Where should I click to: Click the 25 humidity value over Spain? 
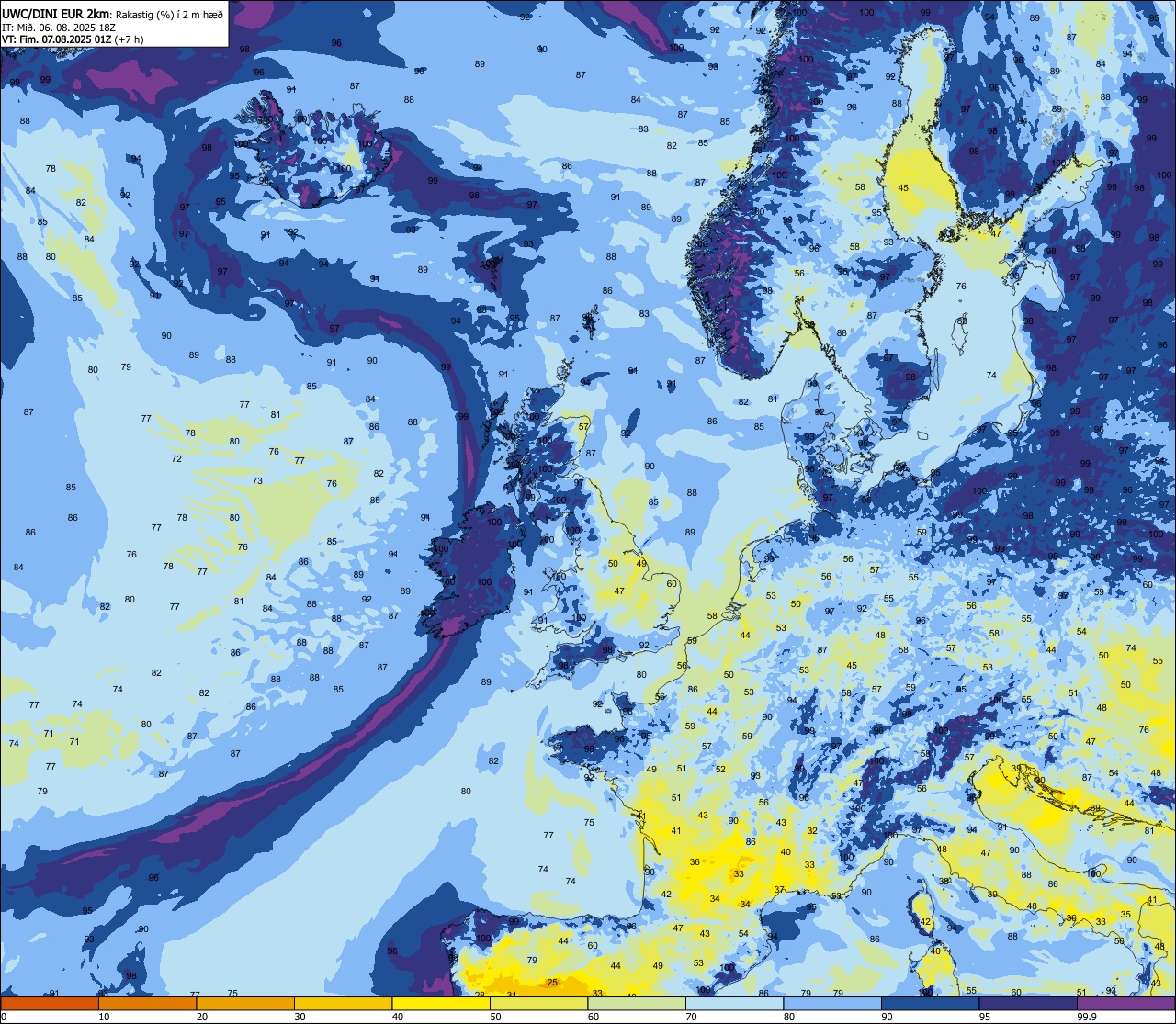click(552, 983)
